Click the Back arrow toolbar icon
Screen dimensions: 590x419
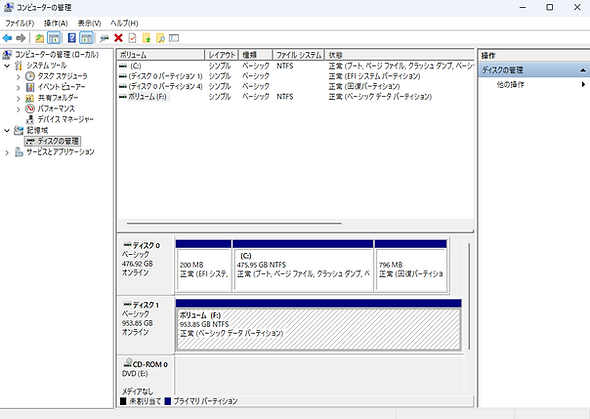(x=7, y=38)
